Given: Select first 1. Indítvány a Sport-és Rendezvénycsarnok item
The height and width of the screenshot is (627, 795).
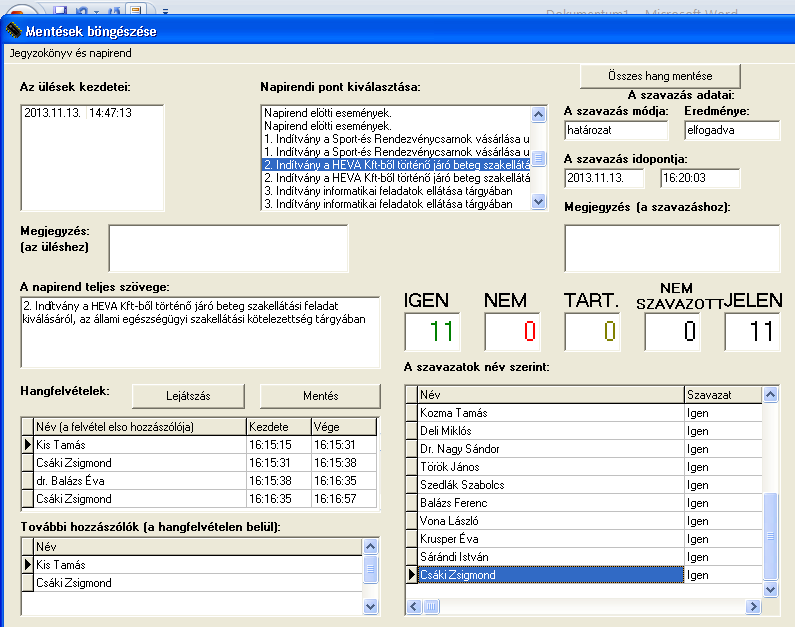Looking at the screenshot, I should pyautogui.click(x=396, y=139).
